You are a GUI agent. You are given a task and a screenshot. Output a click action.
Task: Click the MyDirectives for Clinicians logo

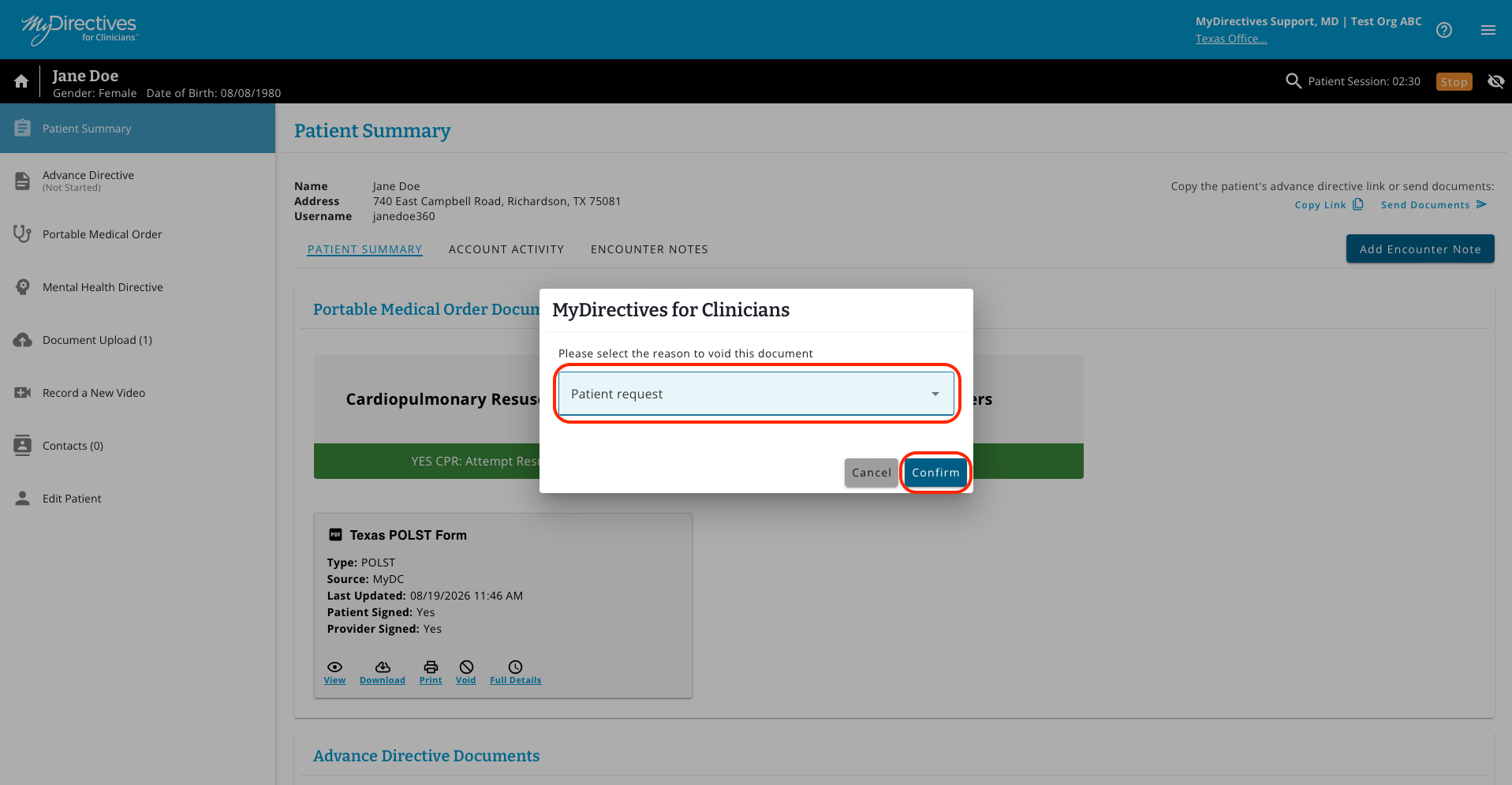point(80,29)
